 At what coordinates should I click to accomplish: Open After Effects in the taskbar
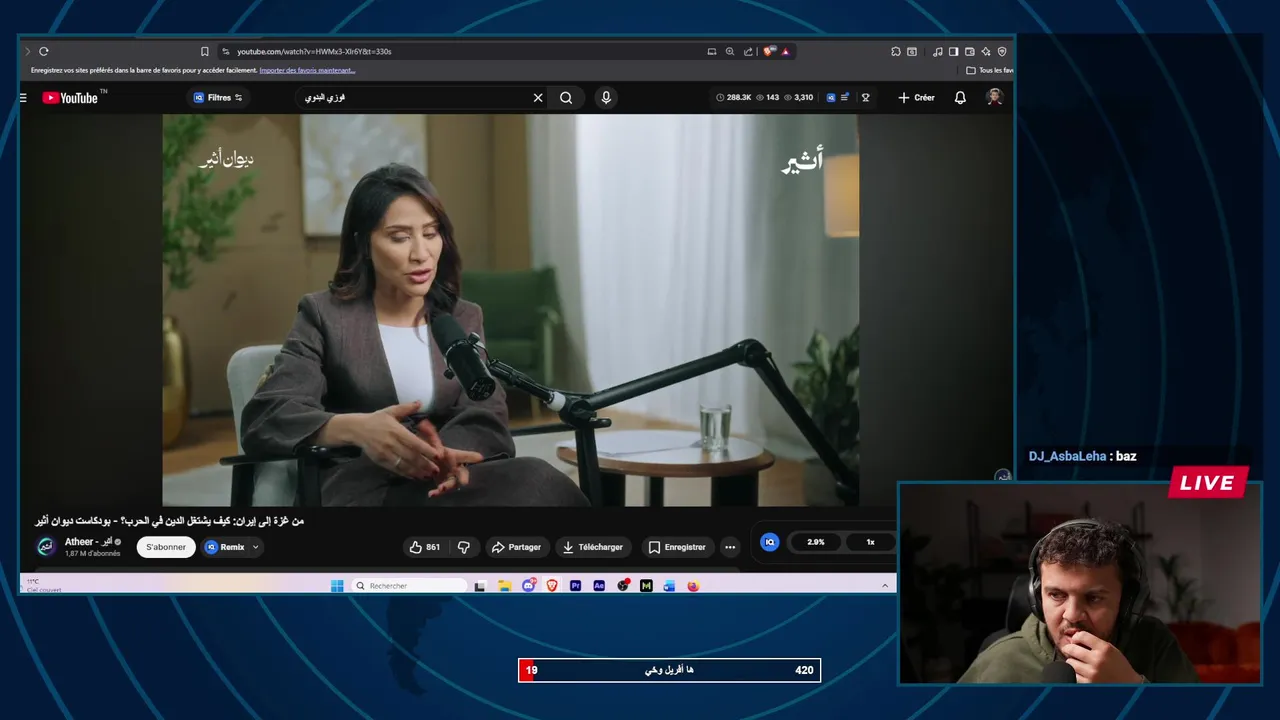[599, 586]
